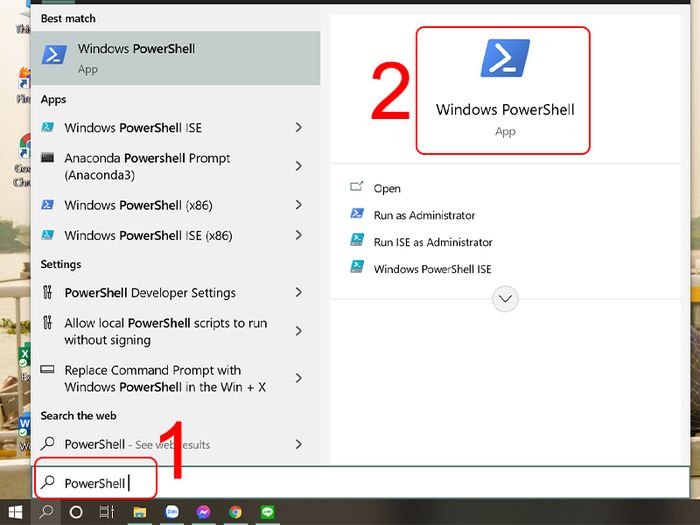This screenshot has width=700, height=525.
Task: Open Allow local PowerShell scripts without signing
Action: click(x=175, y=331)
